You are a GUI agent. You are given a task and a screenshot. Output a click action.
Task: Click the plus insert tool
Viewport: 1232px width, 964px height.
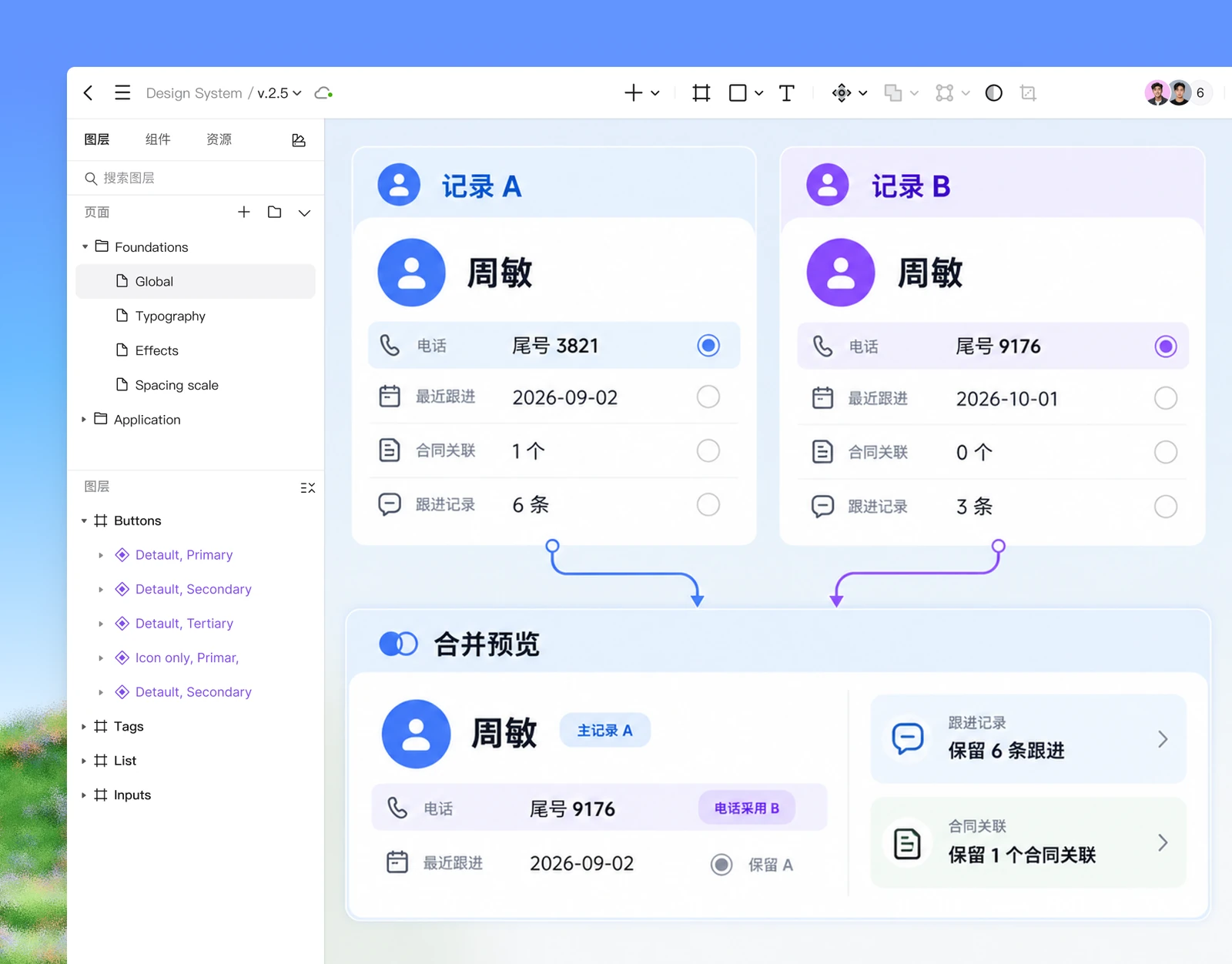[x=633, y=93]
